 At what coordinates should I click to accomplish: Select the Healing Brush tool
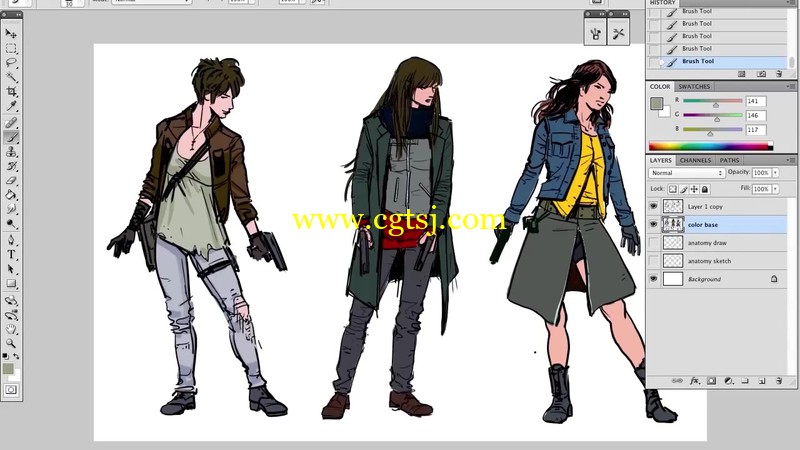click(x=11, y=122)
